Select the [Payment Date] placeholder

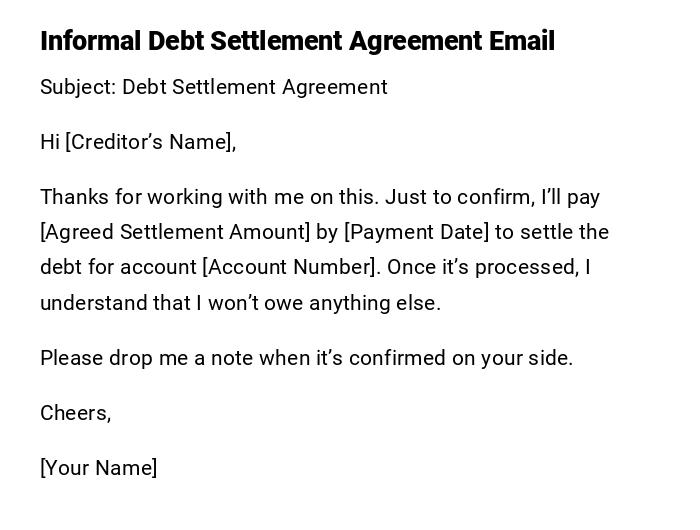(416, 232)
